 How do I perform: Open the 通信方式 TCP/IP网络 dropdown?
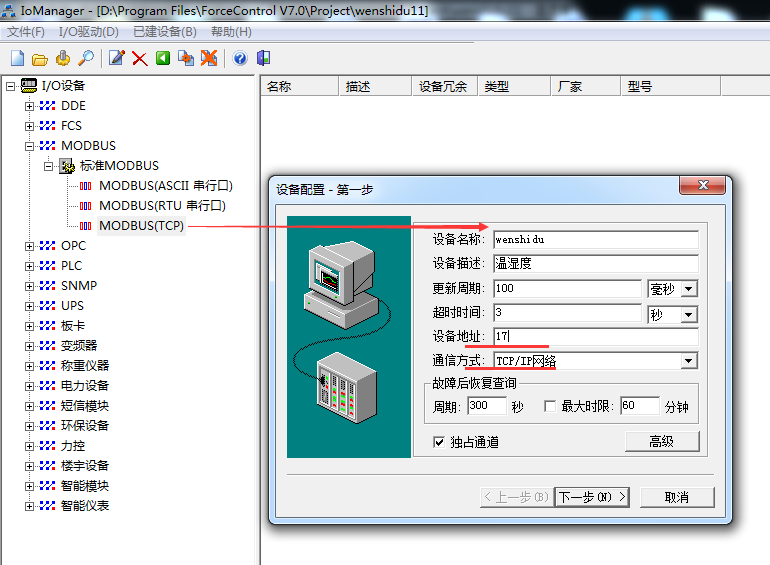[688, 362]
